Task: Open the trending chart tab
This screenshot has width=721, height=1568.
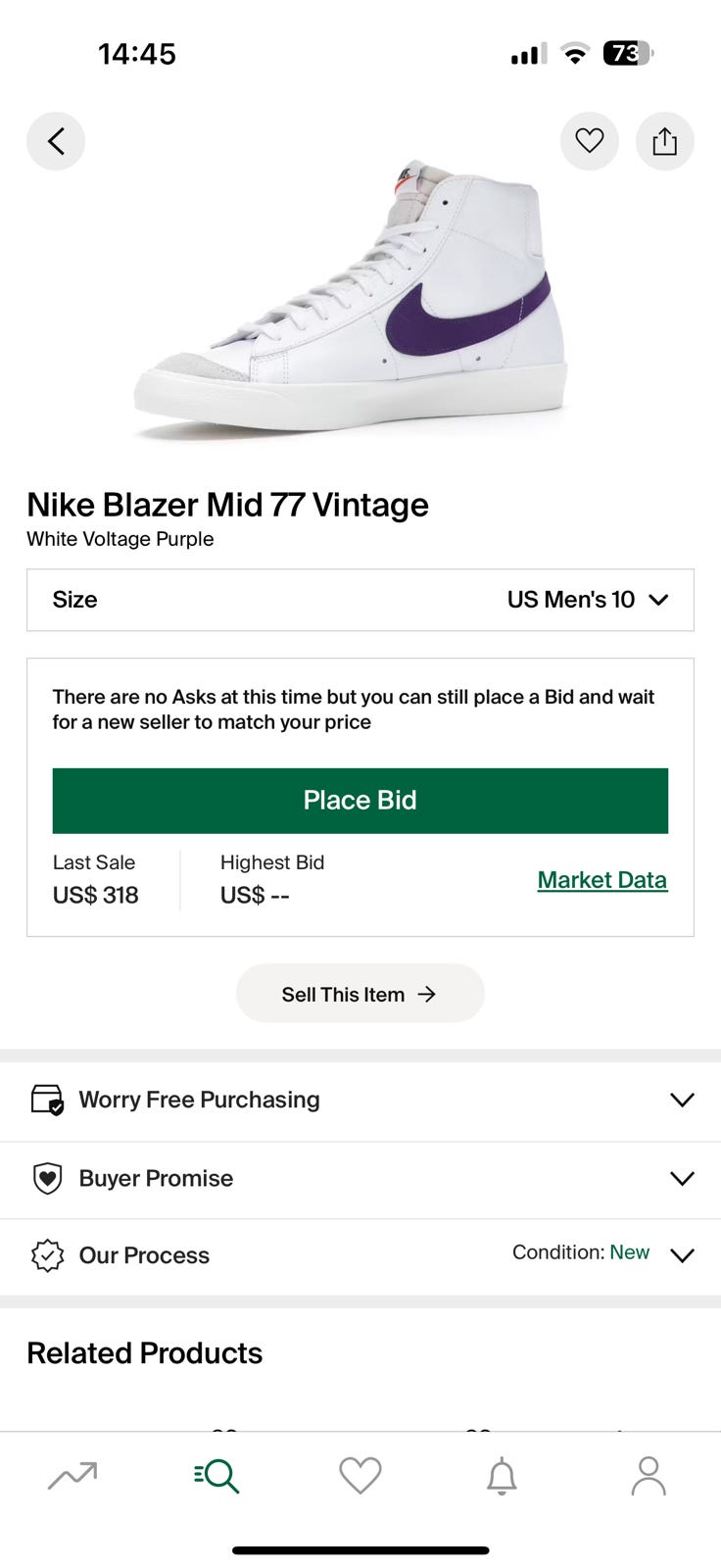Action: [72, 1475]
